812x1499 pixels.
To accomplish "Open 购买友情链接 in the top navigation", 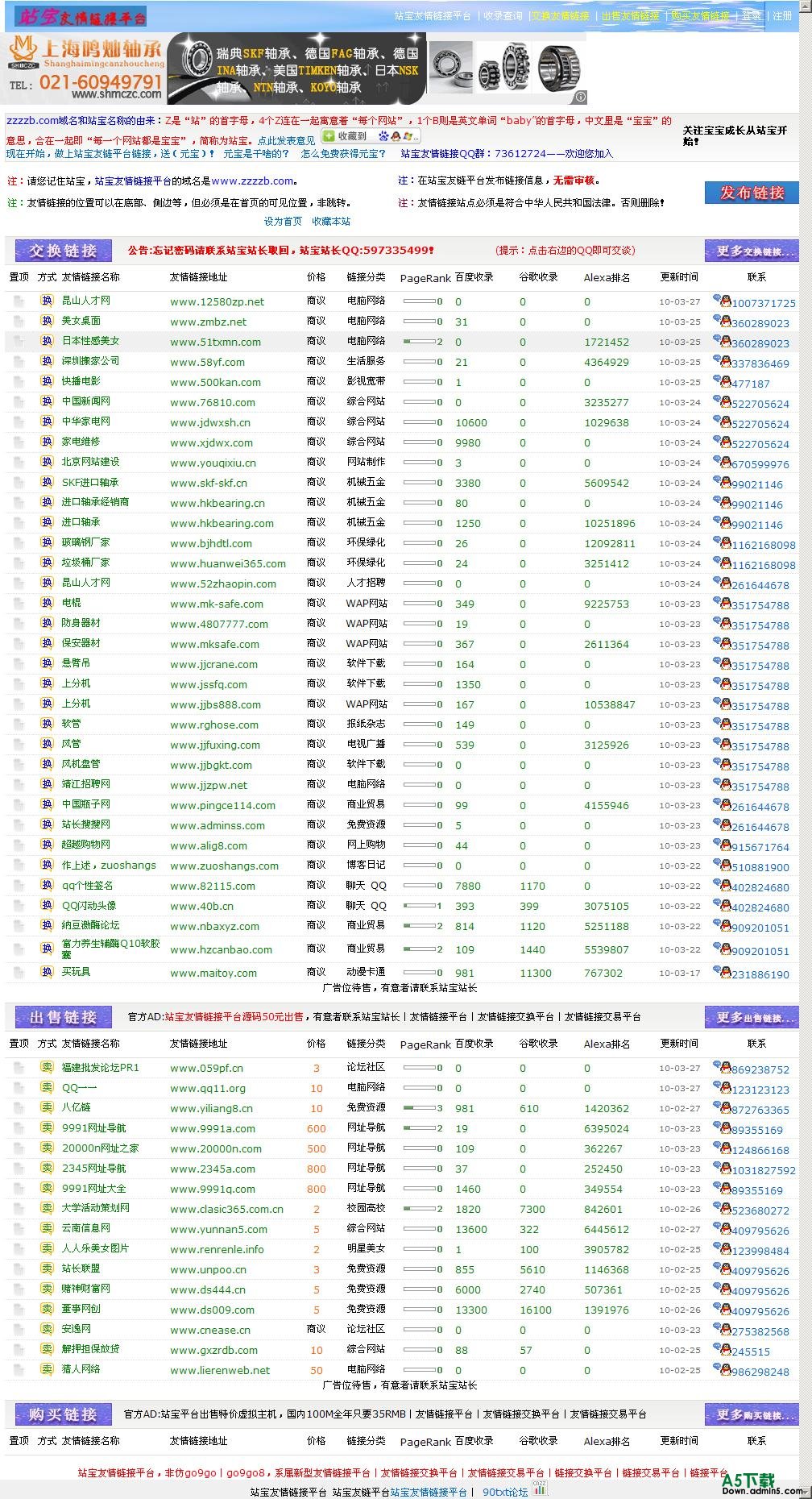I will click(x=700, y=15).
